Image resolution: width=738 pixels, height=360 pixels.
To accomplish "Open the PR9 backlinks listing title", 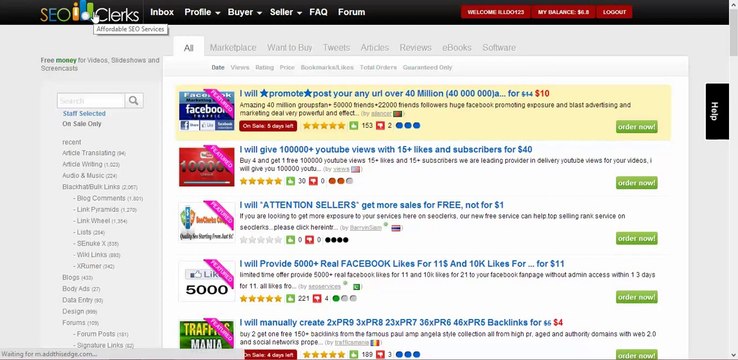I will [x=401, y=323].
